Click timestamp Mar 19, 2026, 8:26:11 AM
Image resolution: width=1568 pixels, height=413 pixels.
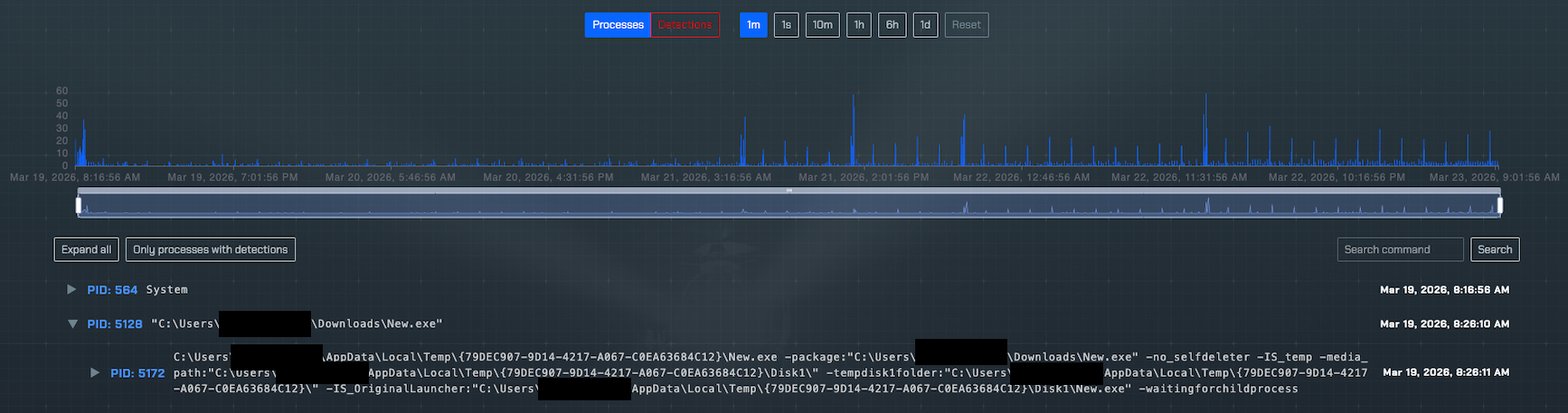[1446, 372]
